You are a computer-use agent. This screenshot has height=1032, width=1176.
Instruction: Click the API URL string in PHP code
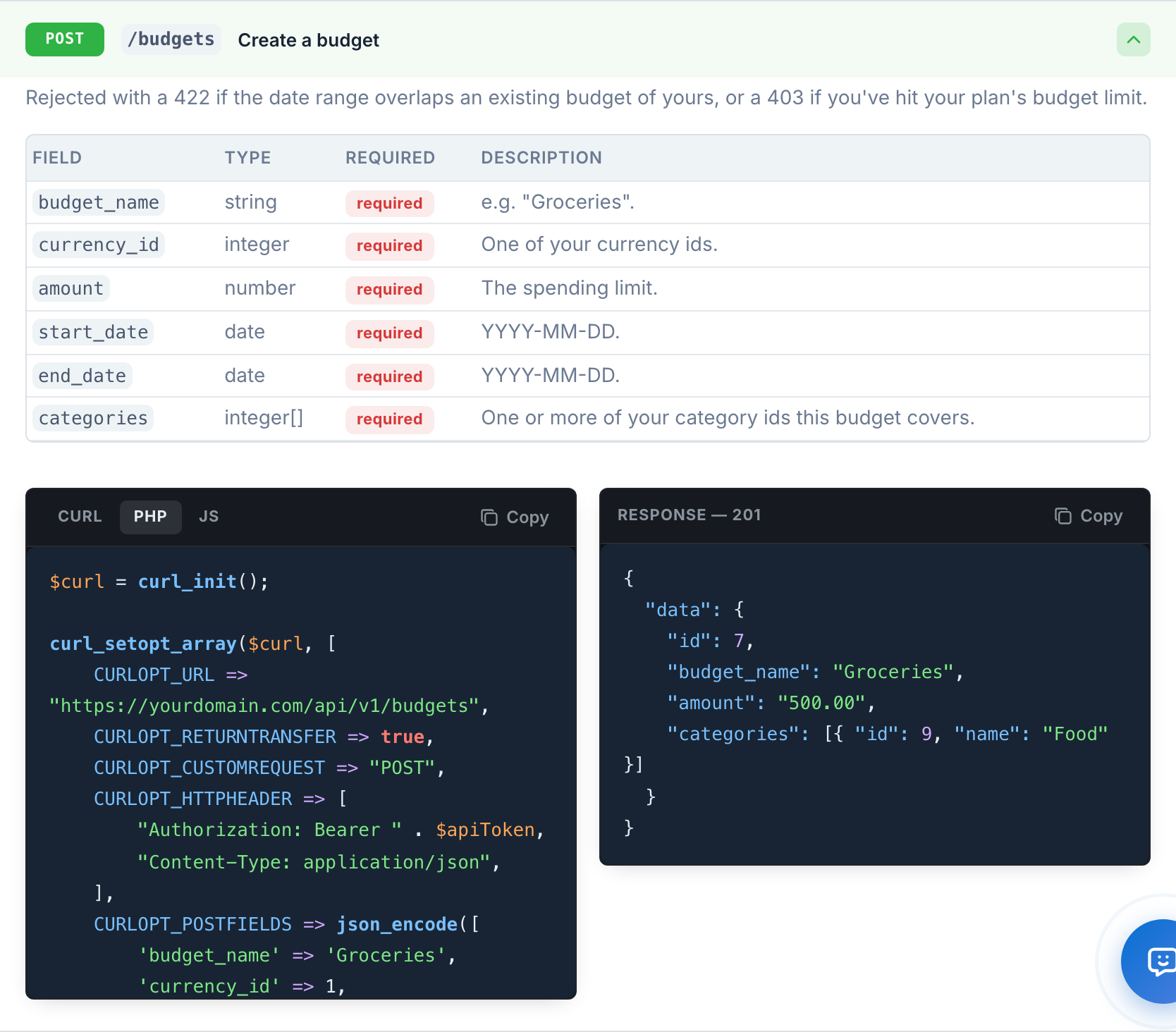264,706
